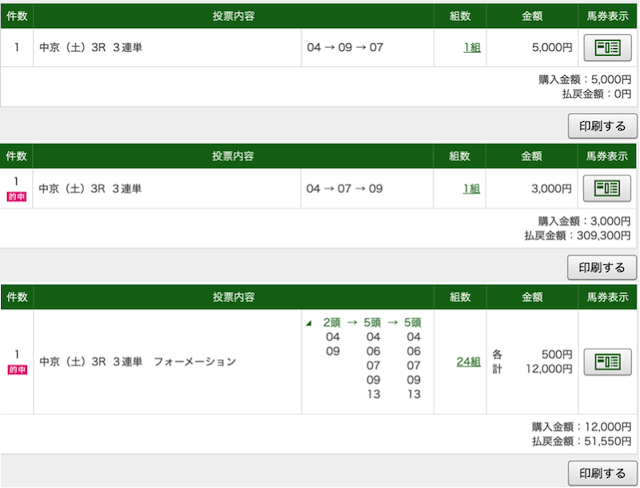Click 印刷する below the 51,550円 payout

(x=602, y=473)
